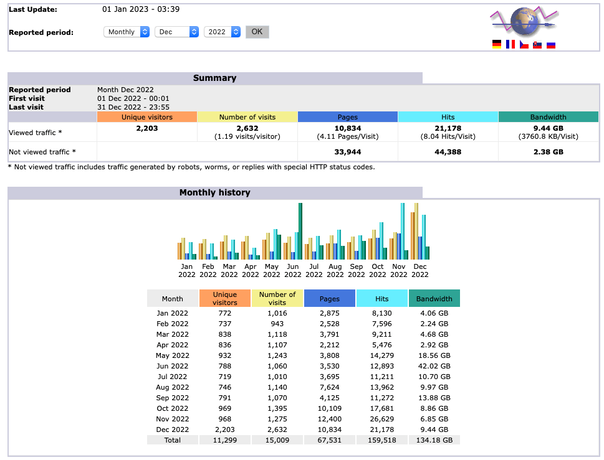Click the 26,629 hits value
The height and width of the screenshot is (460, 604).
382,419
